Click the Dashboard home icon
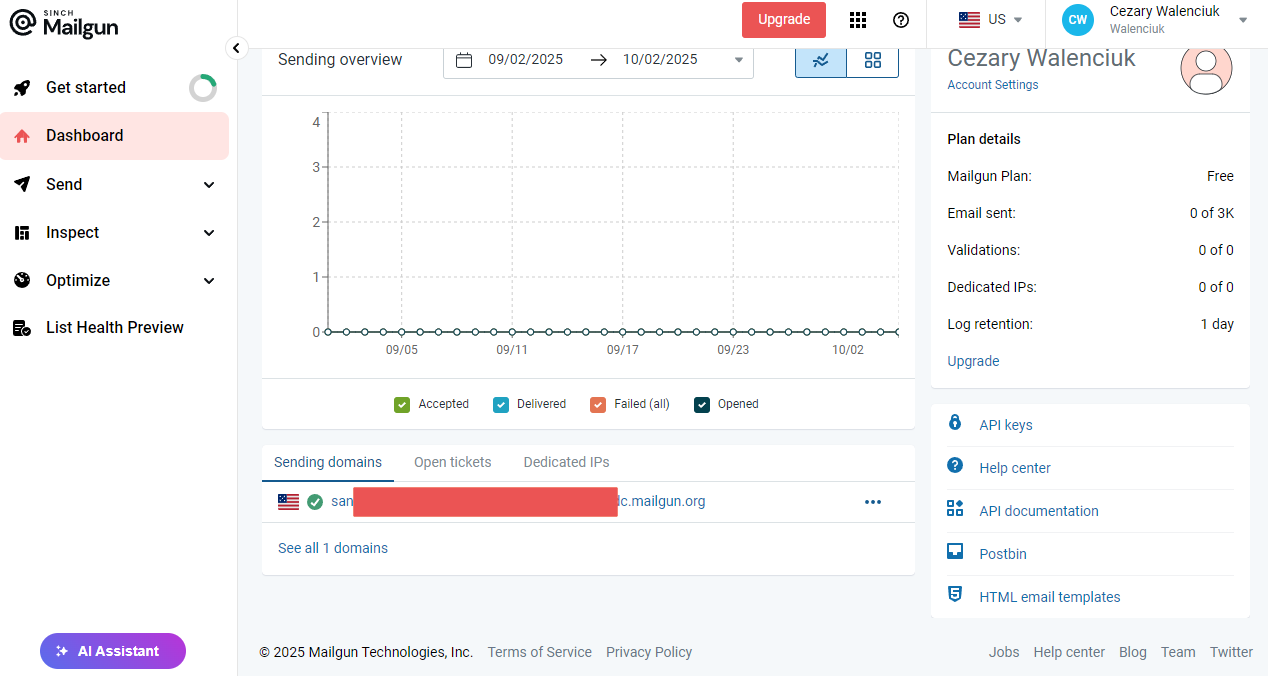This screenshot has width=1268, height=676. pyautogui.click(x=22, y=136)
